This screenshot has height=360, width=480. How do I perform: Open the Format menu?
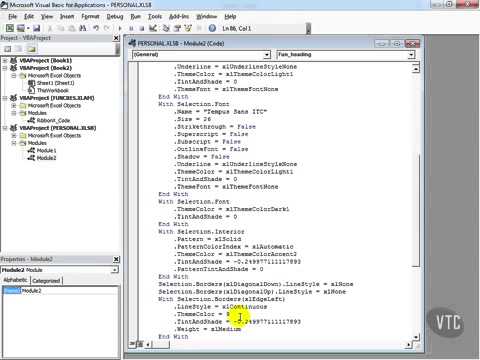point(90,16)
